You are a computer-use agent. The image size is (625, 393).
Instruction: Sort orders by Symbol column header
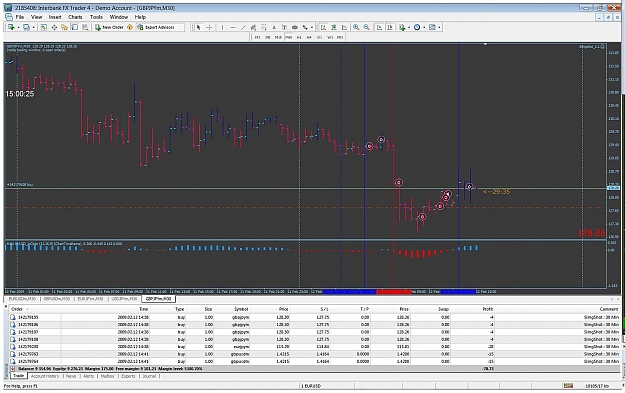coord(241,309)
